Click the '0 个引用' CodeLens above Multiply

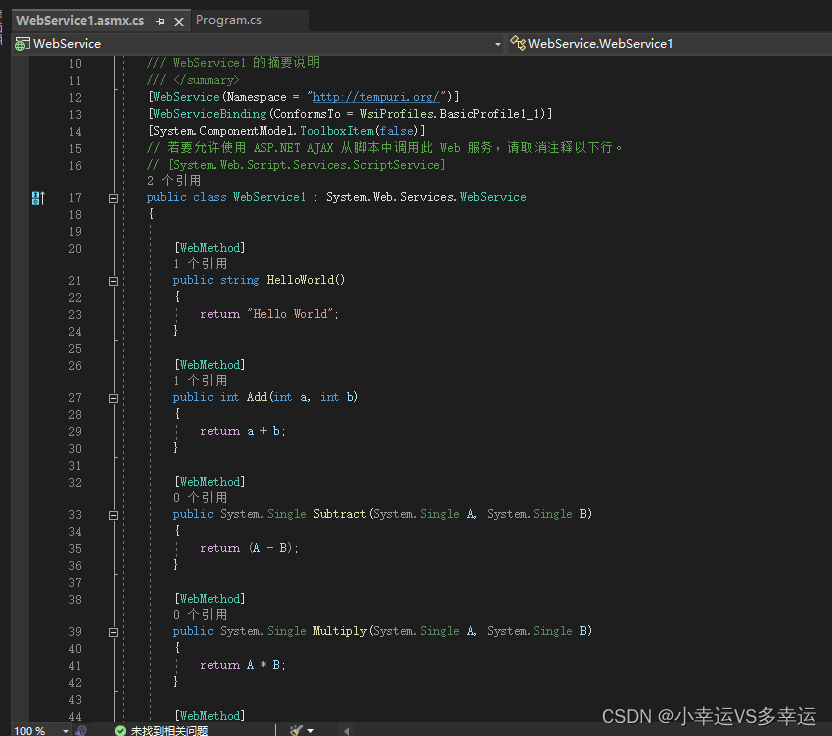(200, 614)
